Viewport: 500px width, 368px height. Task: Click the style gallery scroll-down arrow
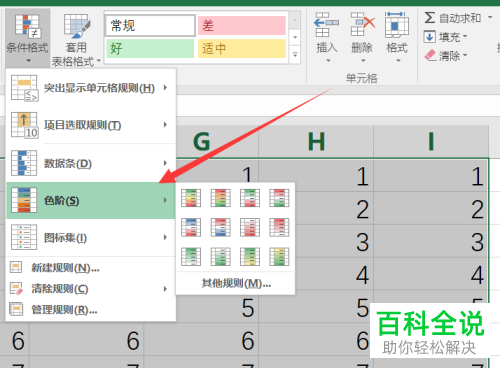[x=295, y=37]
